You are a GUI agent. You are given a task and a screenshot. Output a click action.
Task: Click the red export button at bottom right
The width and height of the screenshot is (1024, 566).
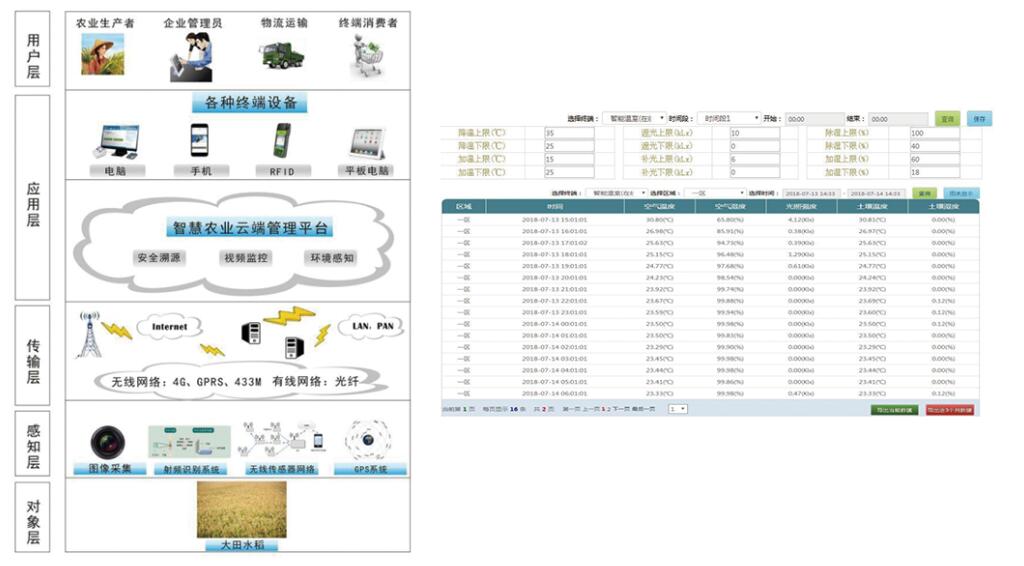(949, 409)
